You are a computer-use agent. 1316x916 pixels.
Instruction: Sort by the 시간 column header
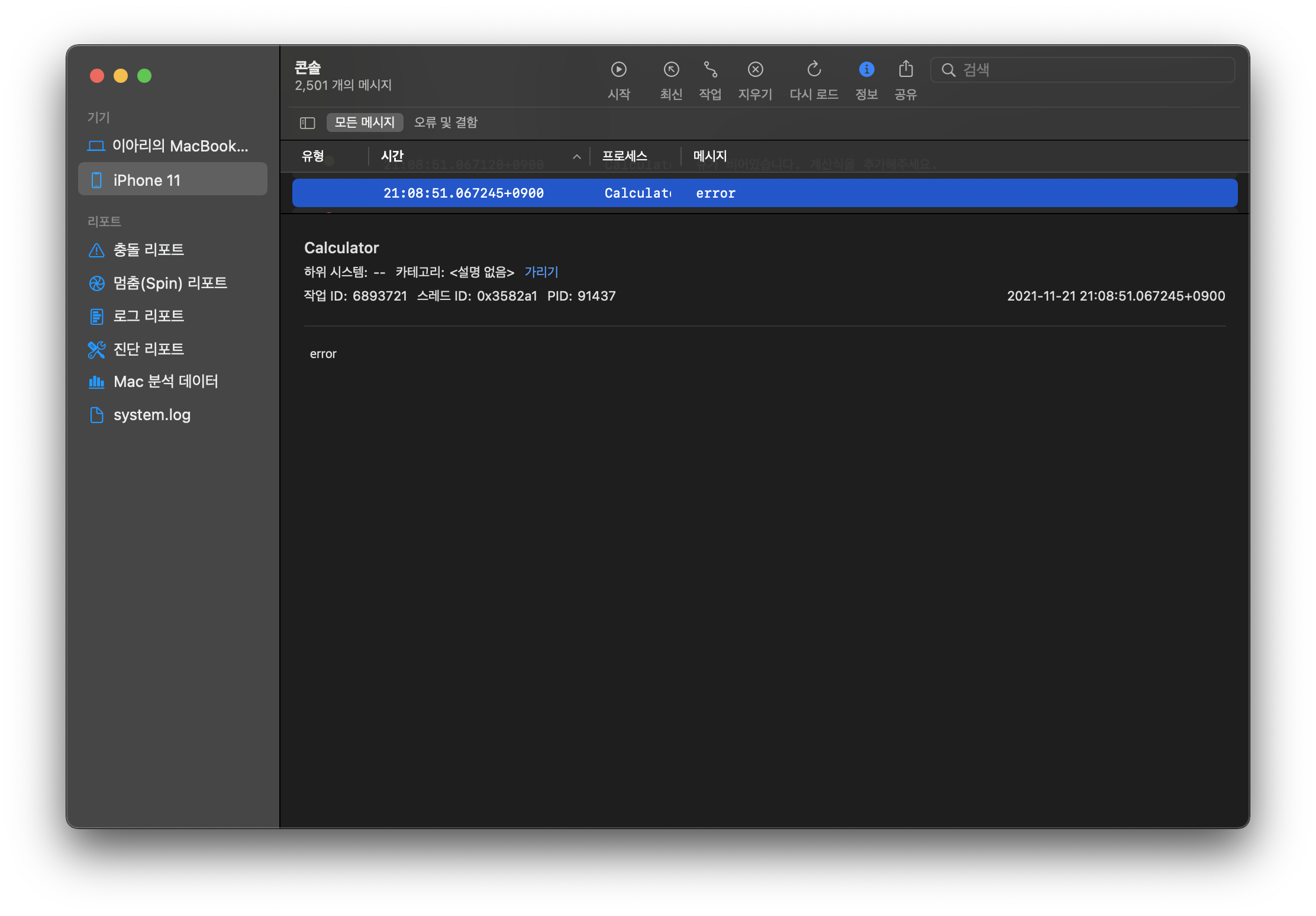tap(392, 156)
